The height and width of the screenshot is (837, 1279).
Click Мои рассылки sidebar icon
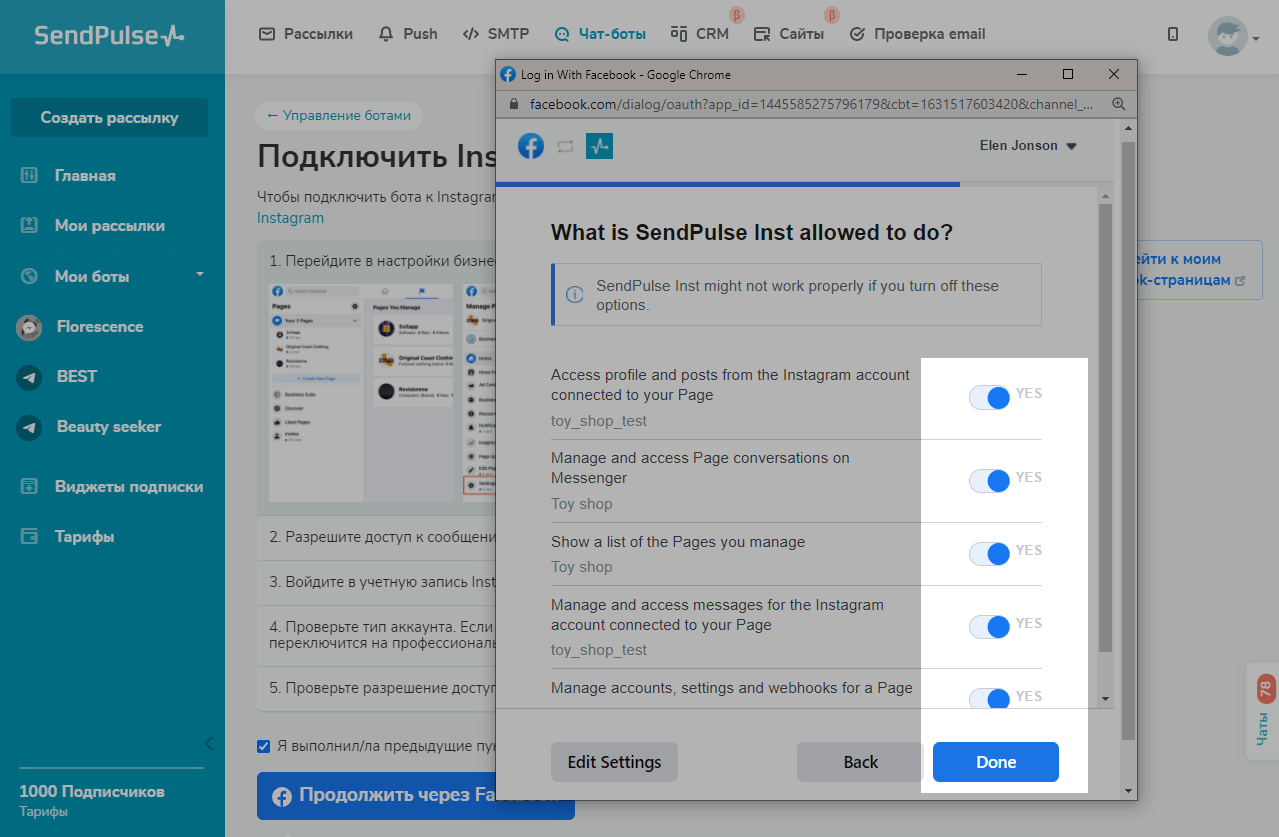pyautogui.click(x=29, y=225)
